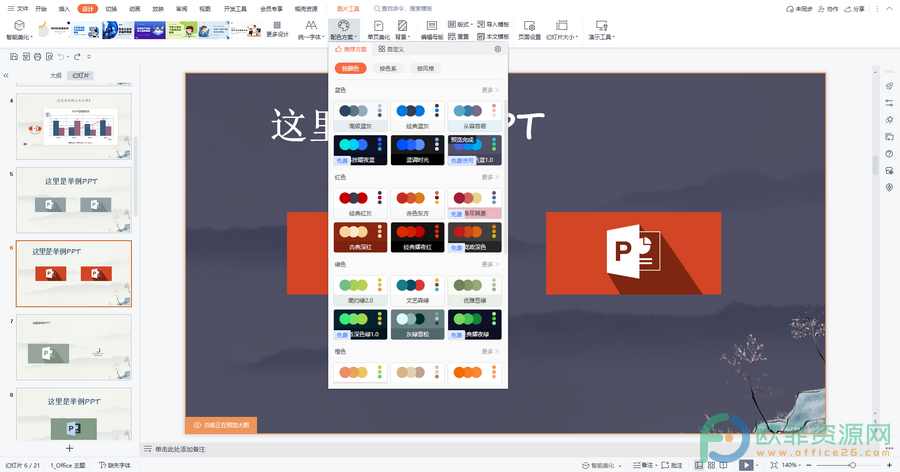Open the 版式 layout dropdown
The image size is (900, 472).
pyautogui.click(x=460, y=24)
